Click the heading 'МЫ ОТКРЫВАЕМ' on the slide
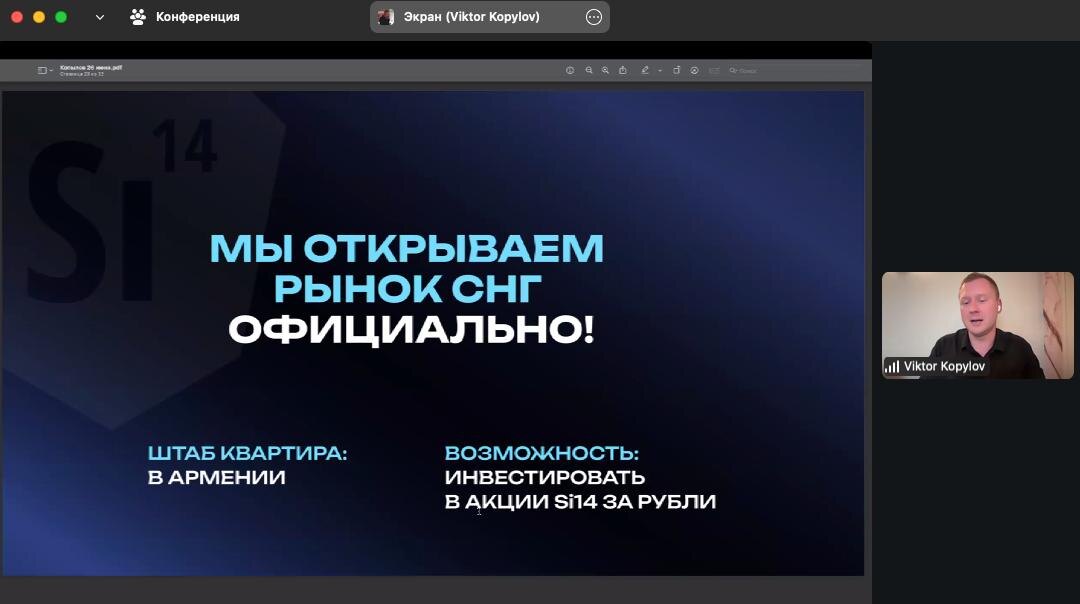The height and width of the screenshot is (604, 1080). point(407,249)
